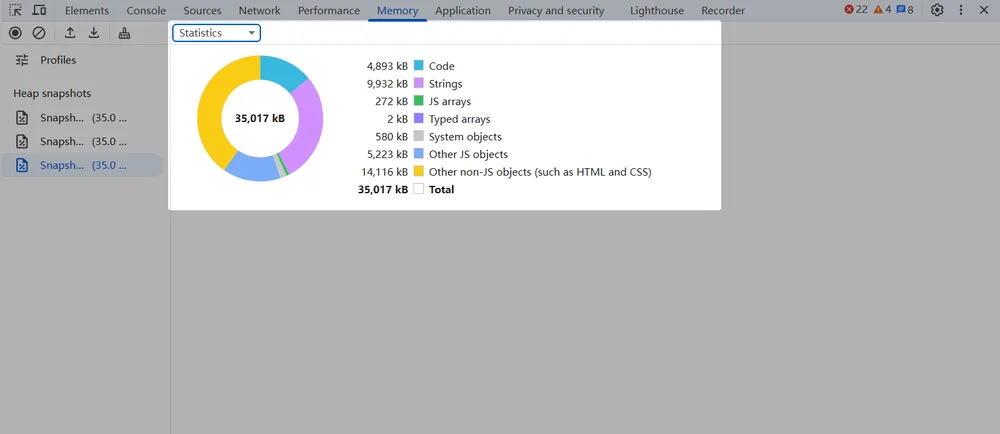The width and height of the screenshot is (1000, 434).
Task: Close DevTools with the X icon
Action: pyautogui.click(x=983, y=10)
